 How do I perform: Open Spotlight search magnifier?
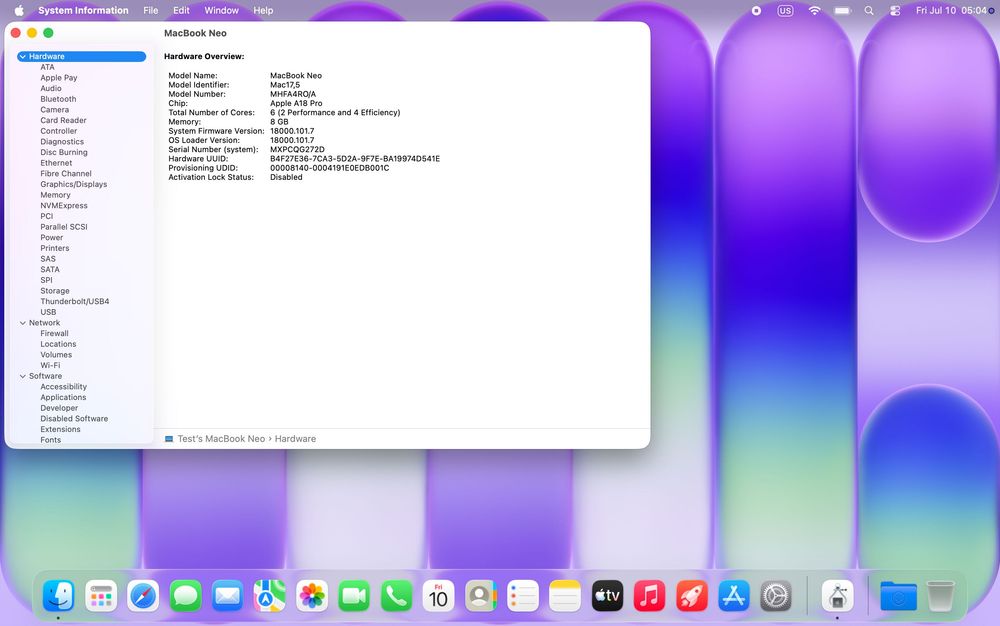[869, 10]
